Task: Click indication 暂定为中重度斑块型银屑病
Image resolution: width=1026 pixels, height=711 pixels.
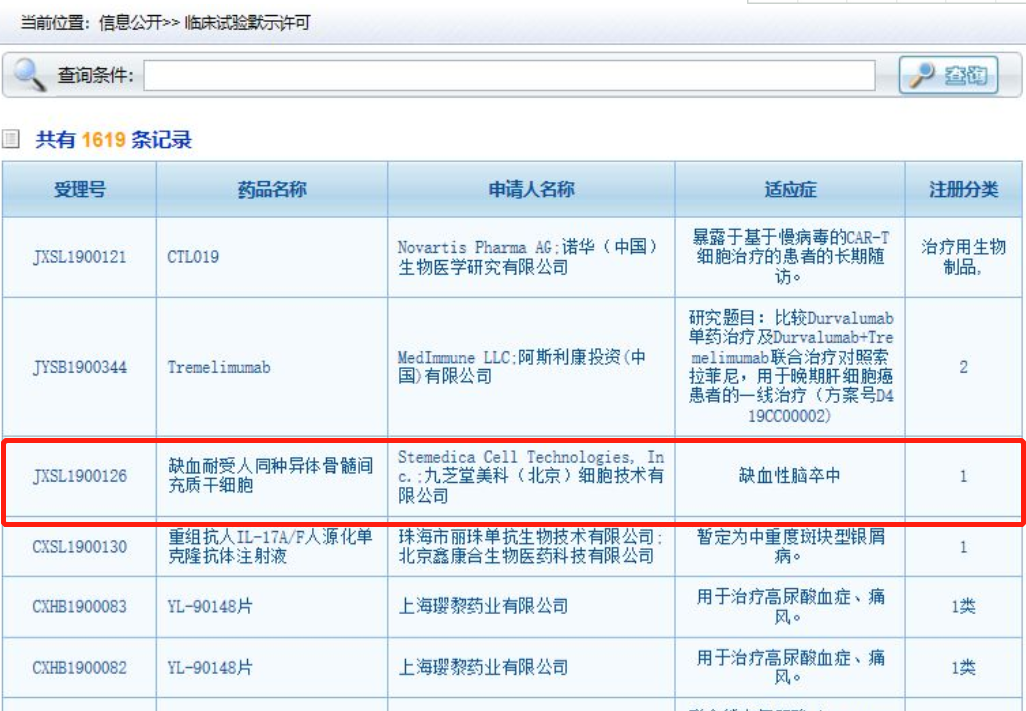Action: coord(790,547)
